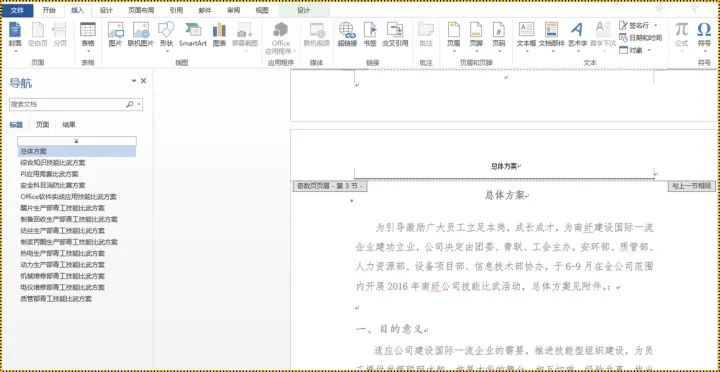Switch to the View (视图) tab

coord(262,10)
